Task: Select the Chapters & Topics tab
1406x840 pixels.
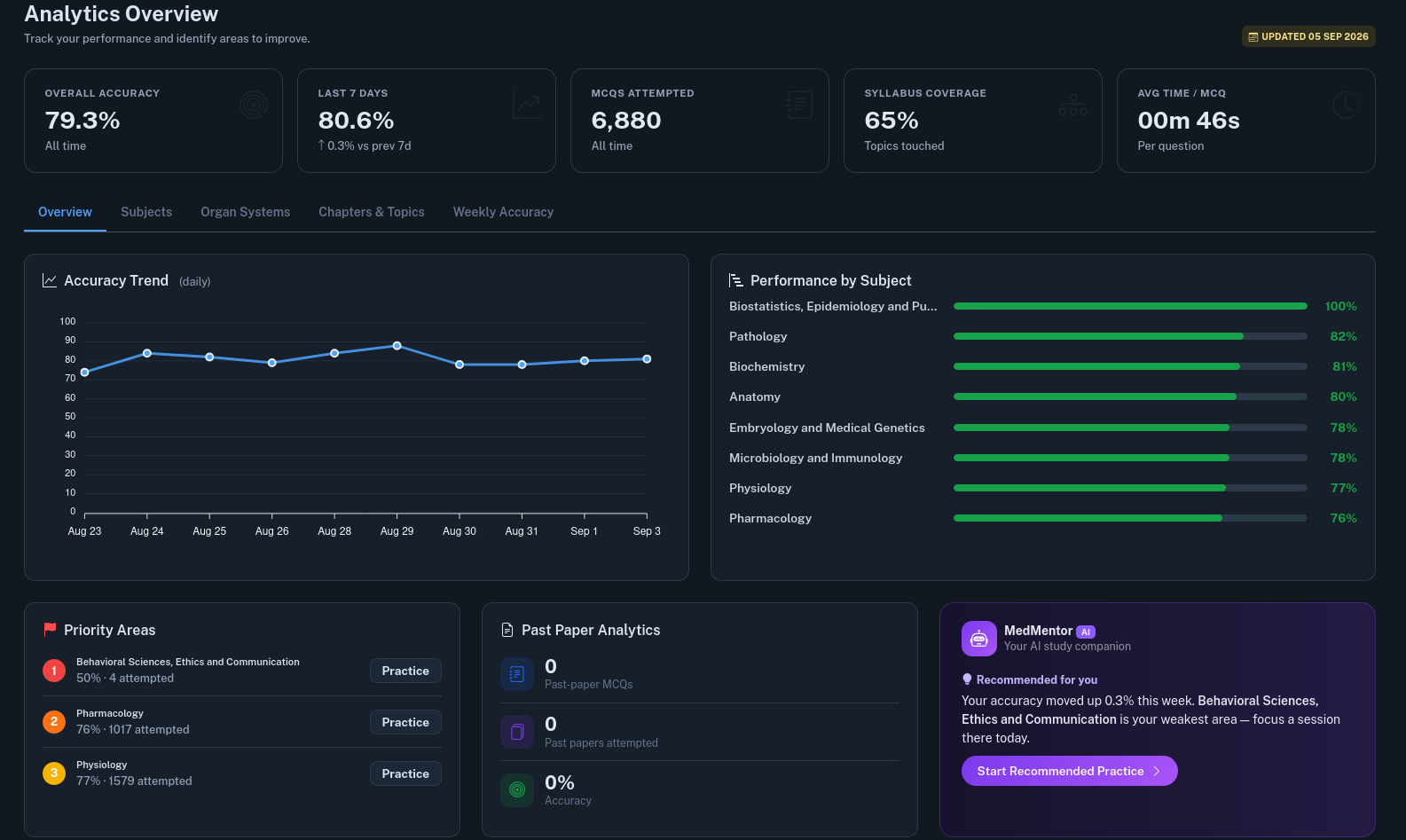Action: [372, 212]
